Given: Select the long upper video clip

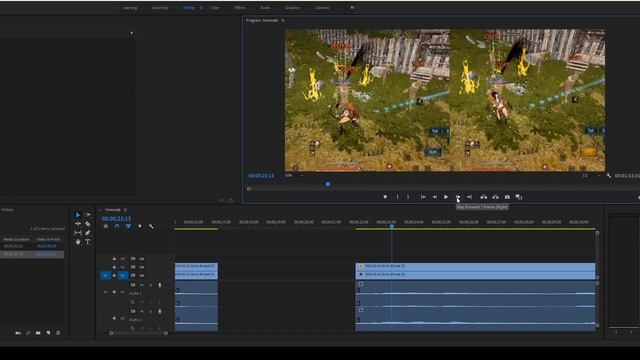Looking at the screenshot, I should pyautogui.click(x=475, y=266).
